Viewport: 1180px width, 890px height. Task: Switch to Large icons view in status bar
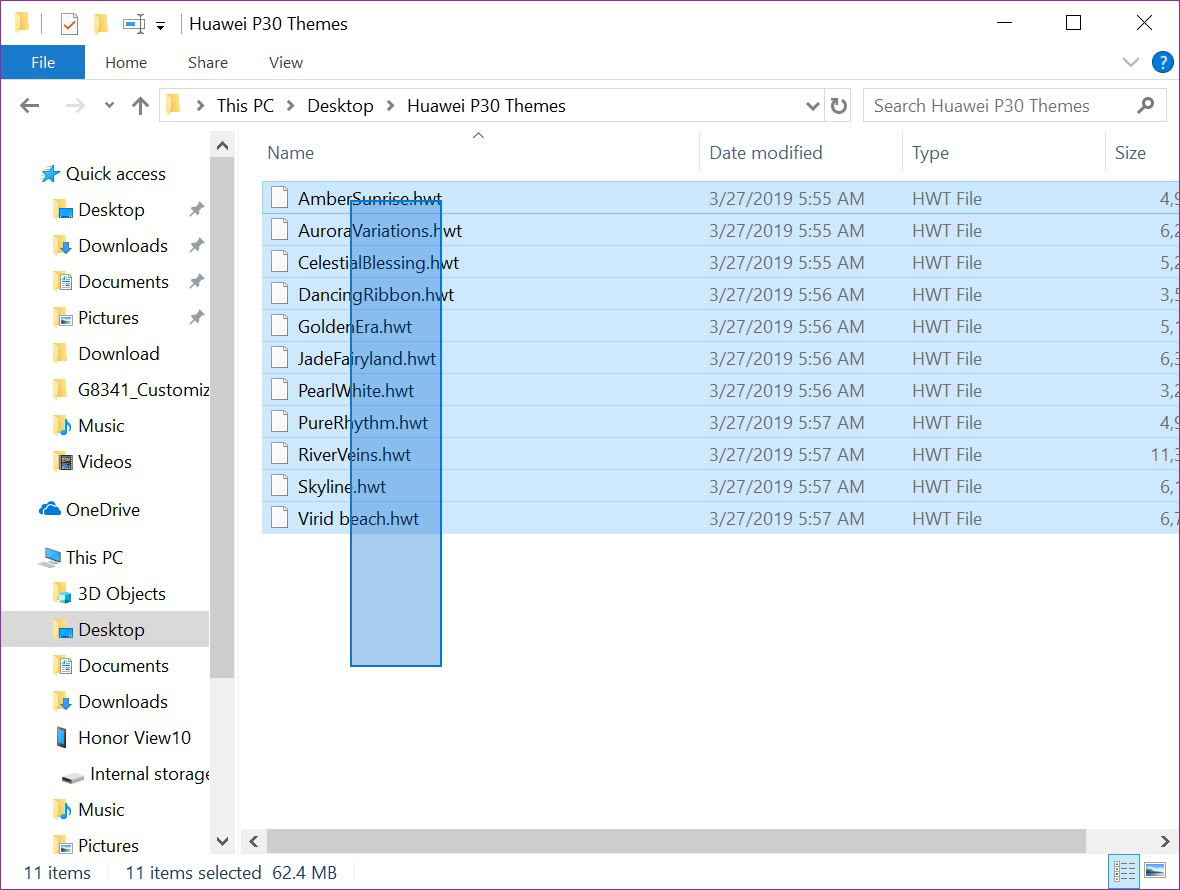pyautogui.click(x=1155, y=871)
